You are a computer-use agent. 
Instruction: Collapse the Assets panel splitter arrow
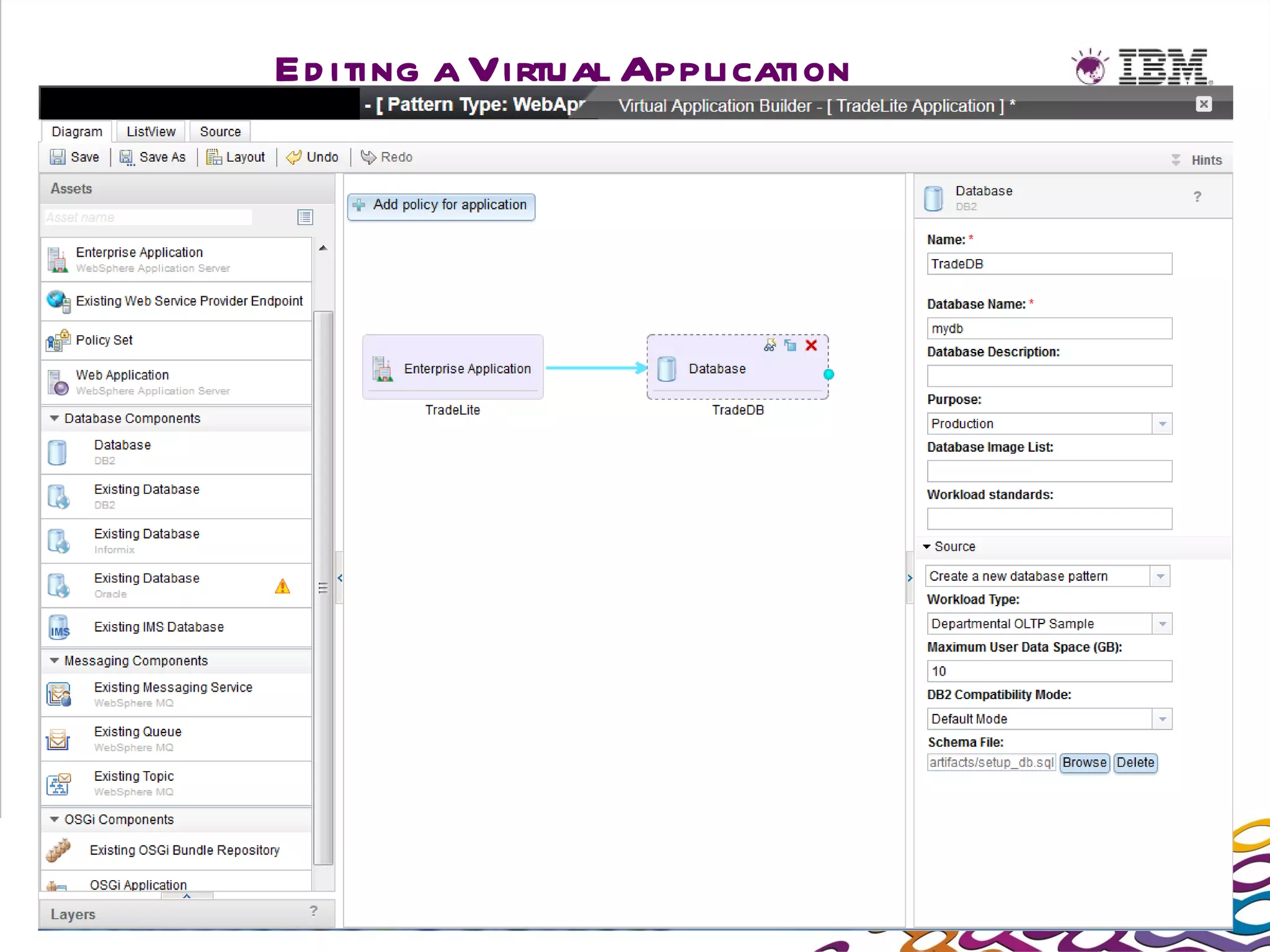click(x=339, y=578)
